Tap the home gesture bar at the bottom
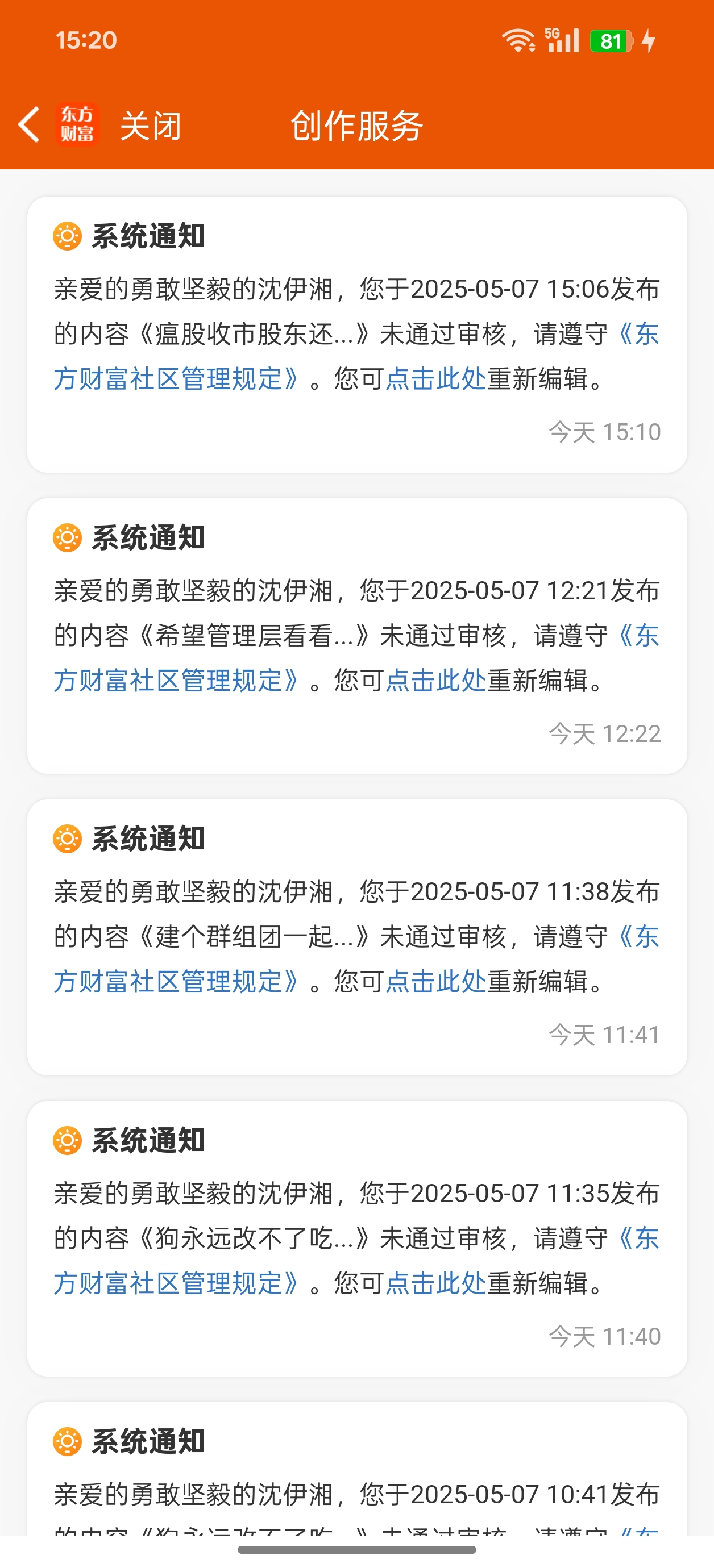This screenshot has height=1568, width=714. click(x=357, y=1549)
